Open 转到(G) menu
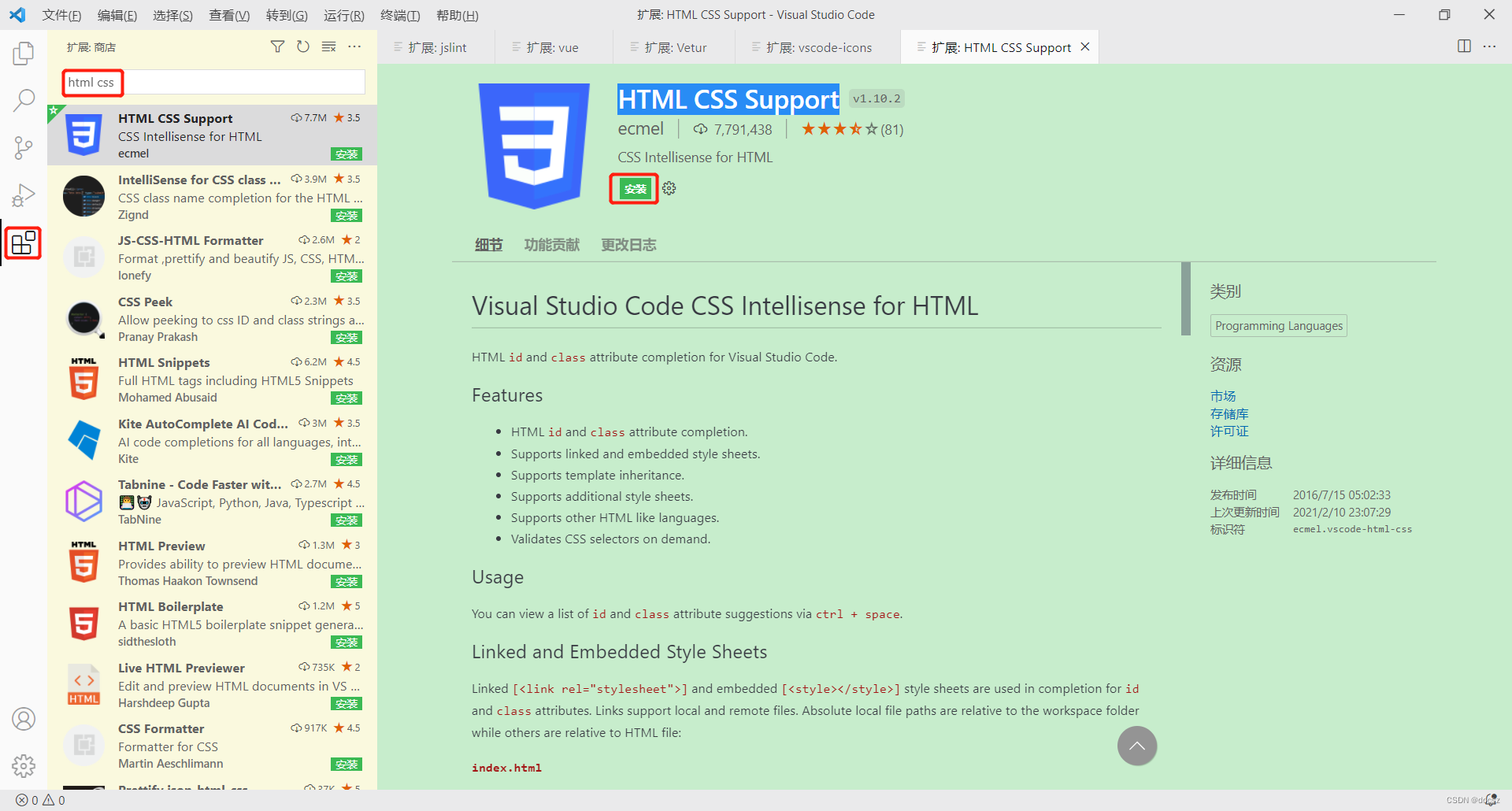 point(287,15)
